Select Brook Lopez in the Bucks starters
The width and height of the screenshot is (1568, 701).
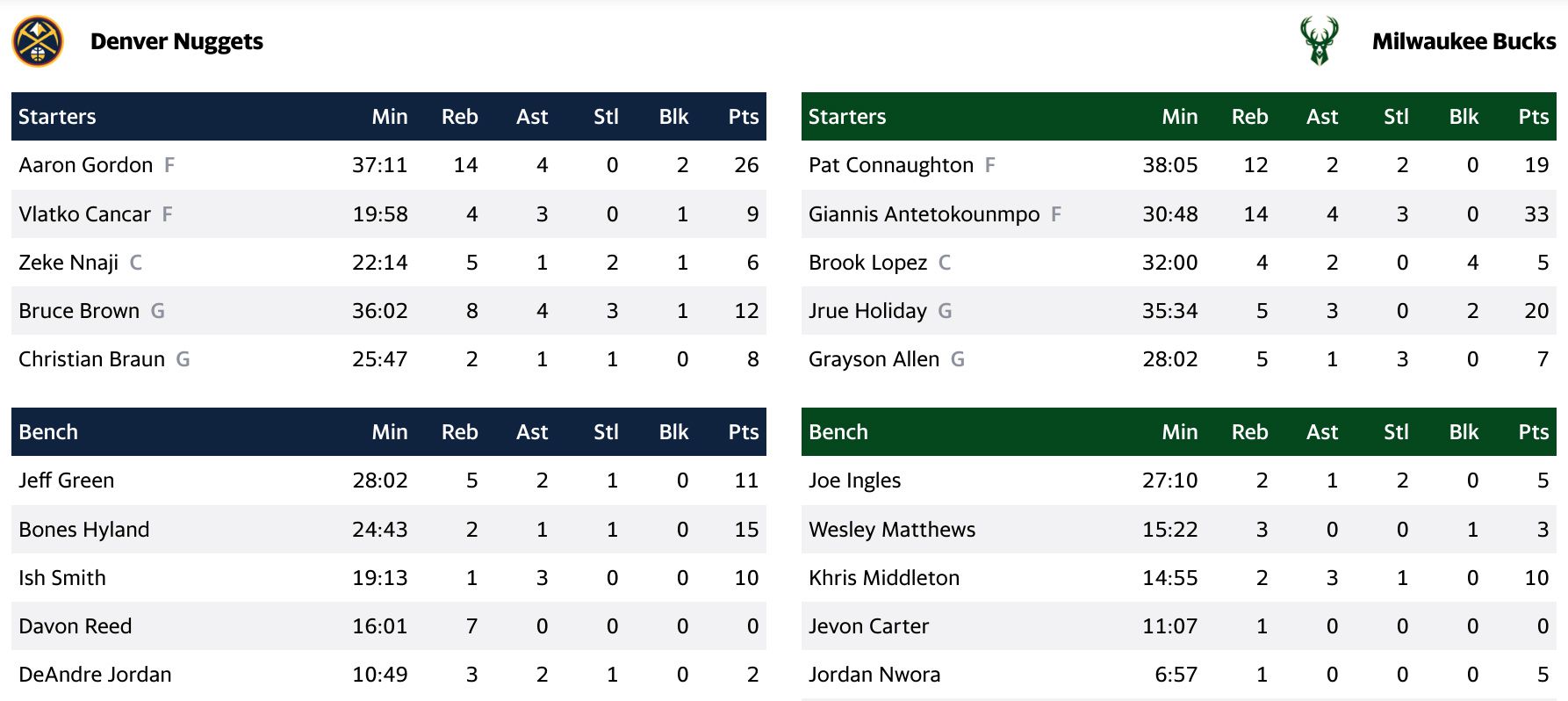pos(867,263)
